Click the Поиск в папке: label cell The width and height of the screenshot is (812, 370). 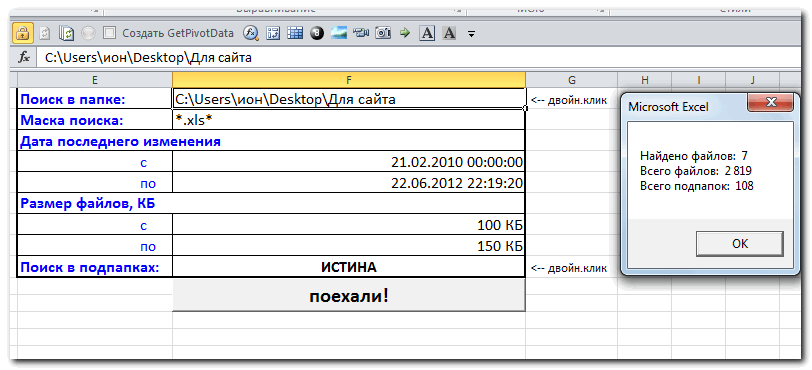[x=95, y=98]
